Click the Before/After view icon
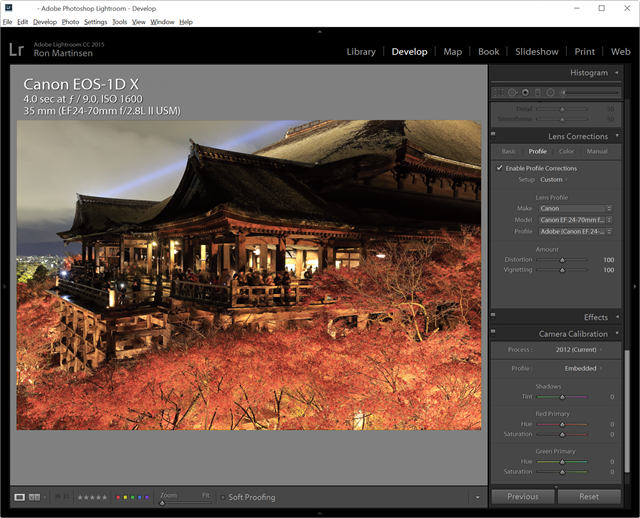The image size is (640, 518). 36,497
